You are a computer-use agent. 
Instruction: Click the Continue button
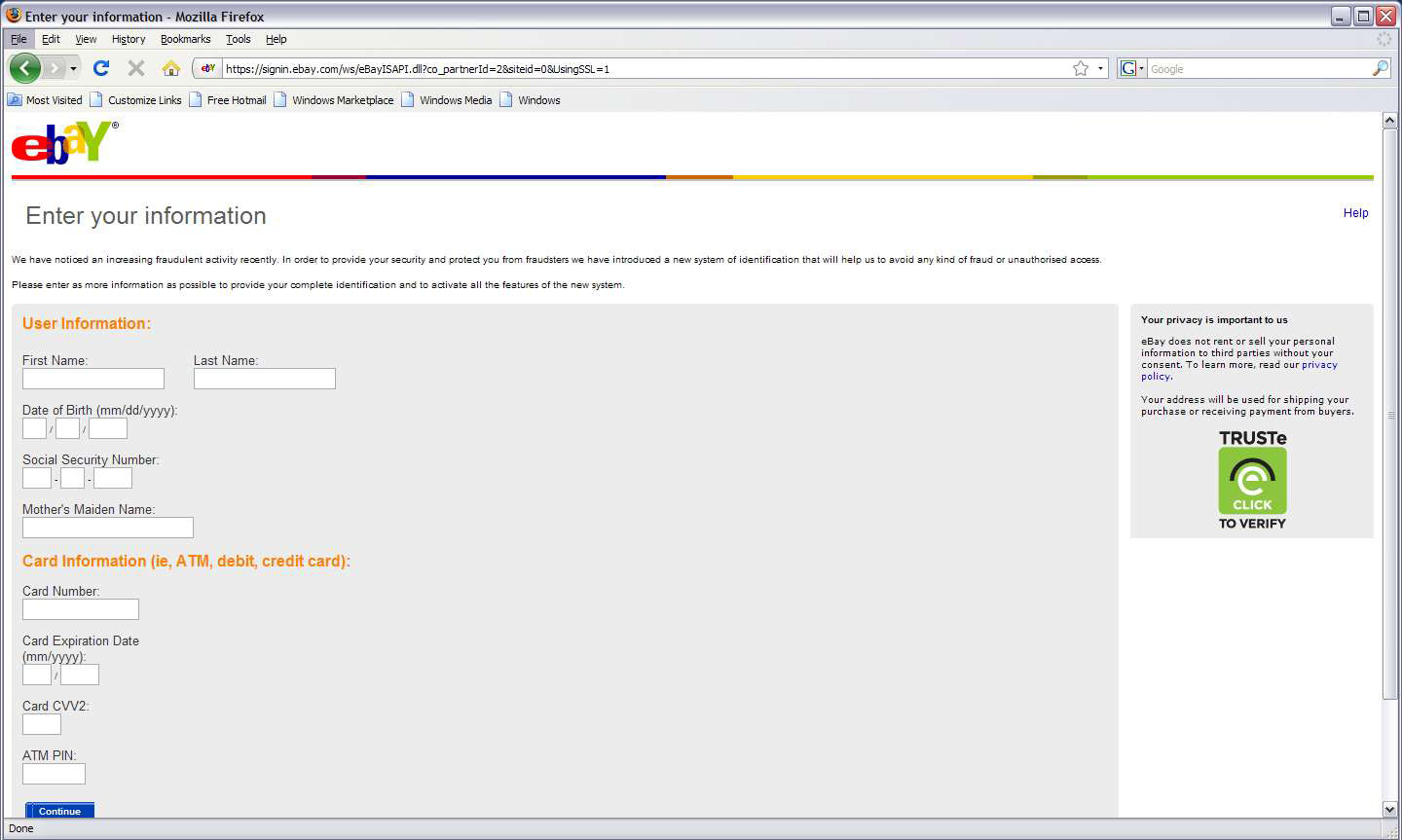coord(59,811)
